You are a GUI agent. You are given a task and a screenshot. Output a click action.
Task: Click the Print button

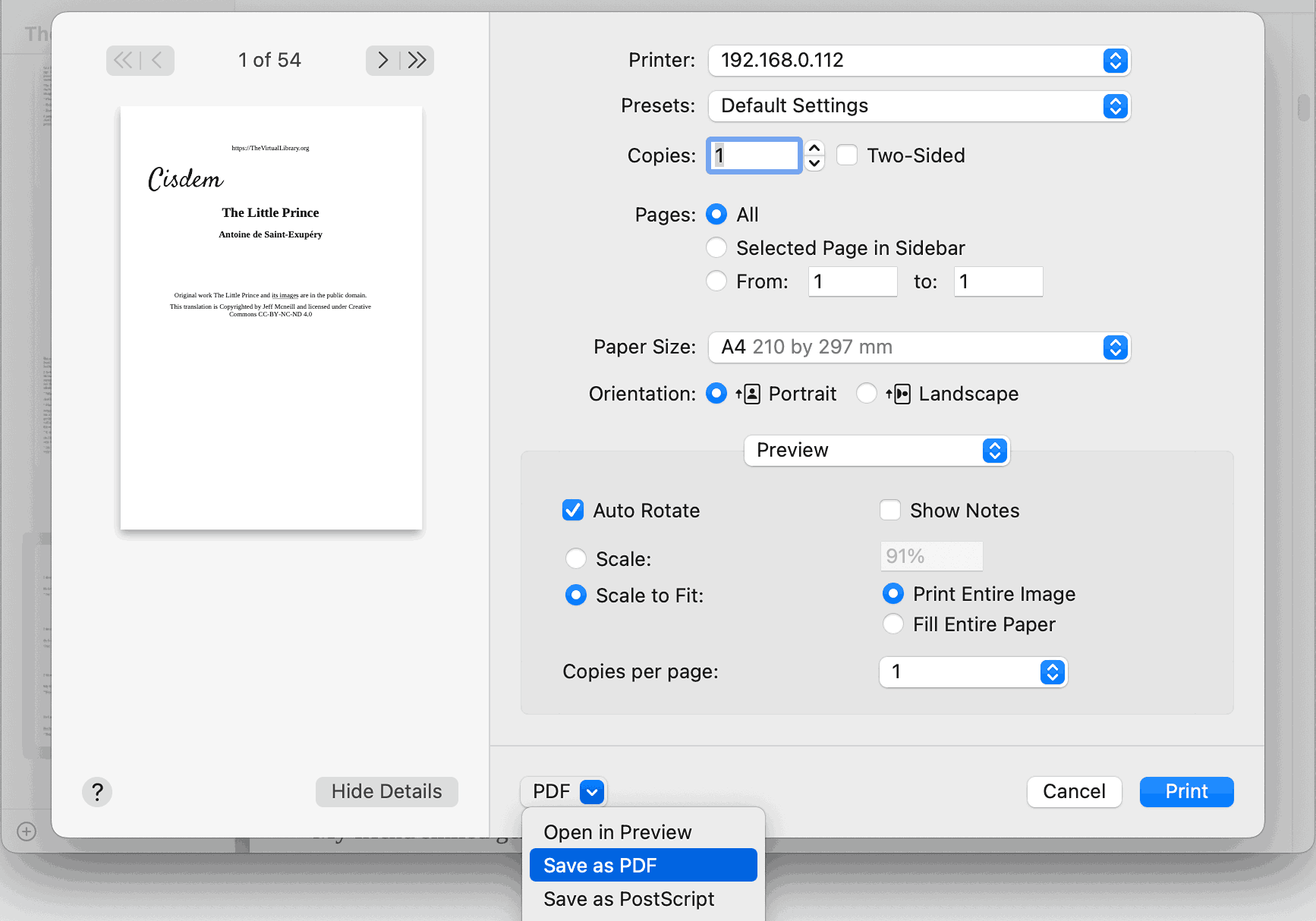[x=1186, y=792]
